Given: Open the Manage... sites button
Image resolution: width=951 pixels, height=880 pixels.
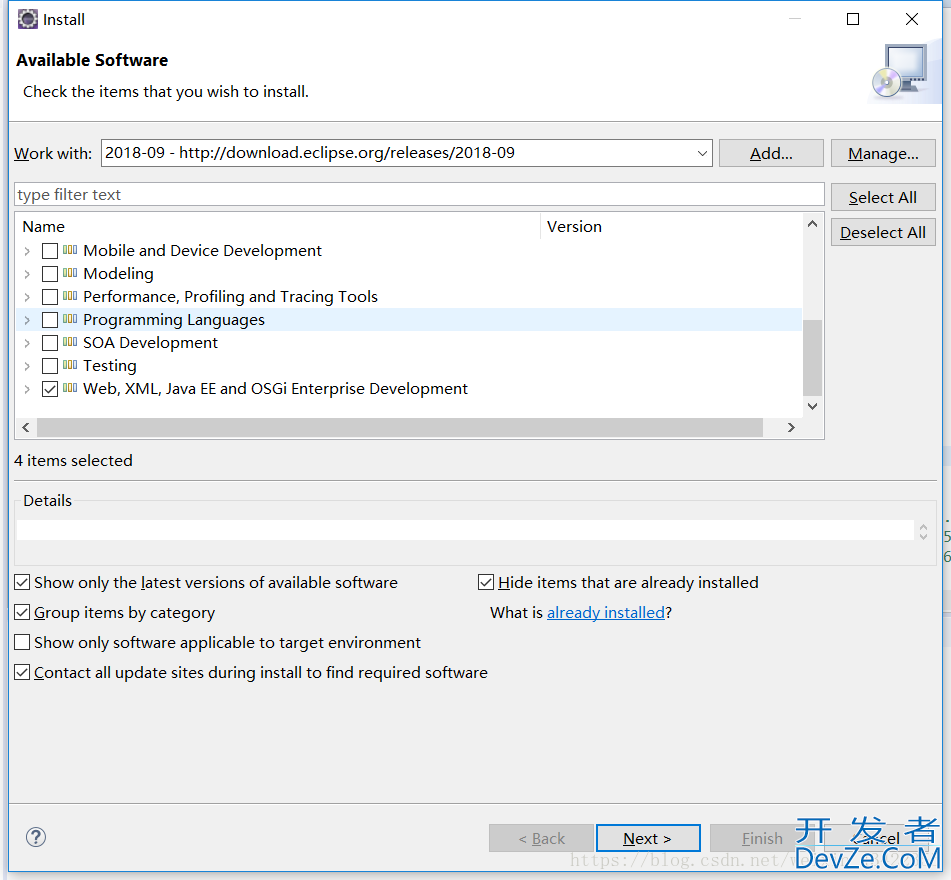Looking at the screenshot, I should 883,153.
